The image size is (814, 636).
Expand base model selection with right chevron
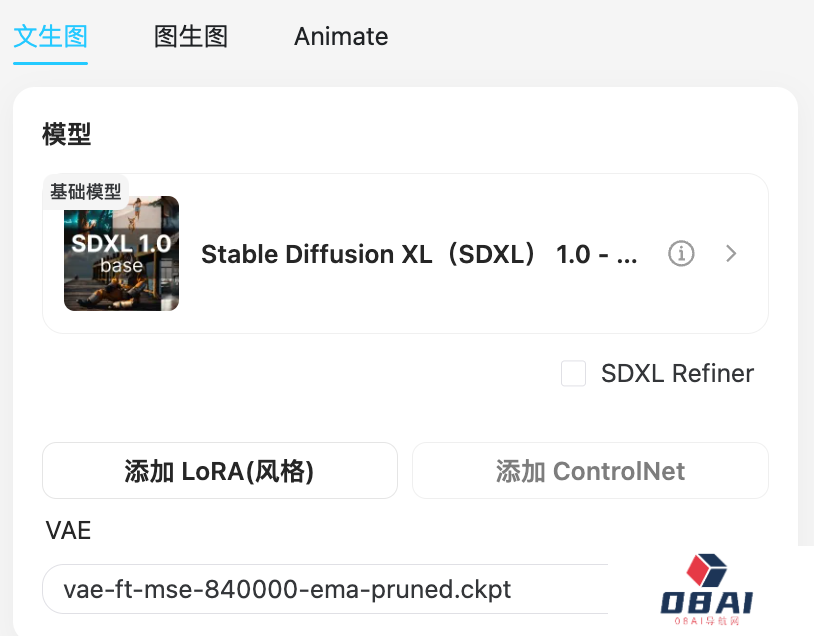[731, 254]
